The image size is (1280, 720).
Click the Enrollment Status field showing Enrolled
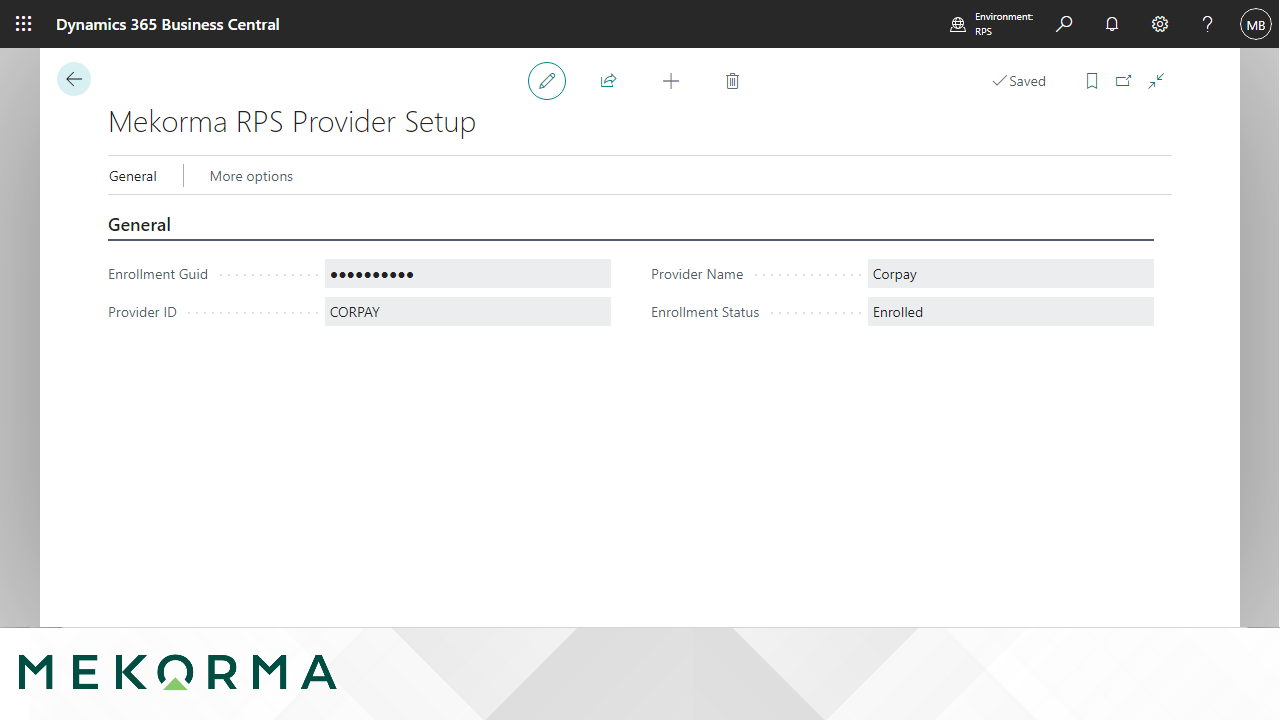(1011, 312)
